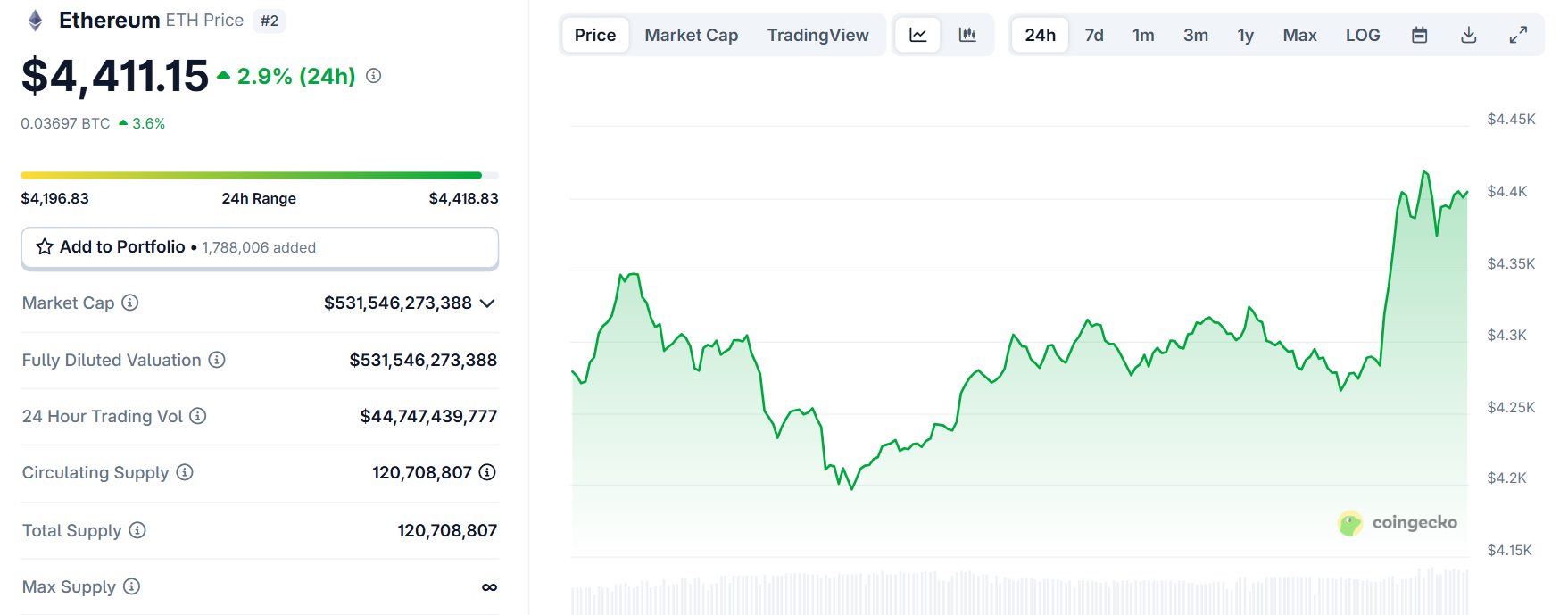Switch to candlestick chart view icon
This screenshot has width=1568, height=615.
pyautogui.click(x=967, y=35)
